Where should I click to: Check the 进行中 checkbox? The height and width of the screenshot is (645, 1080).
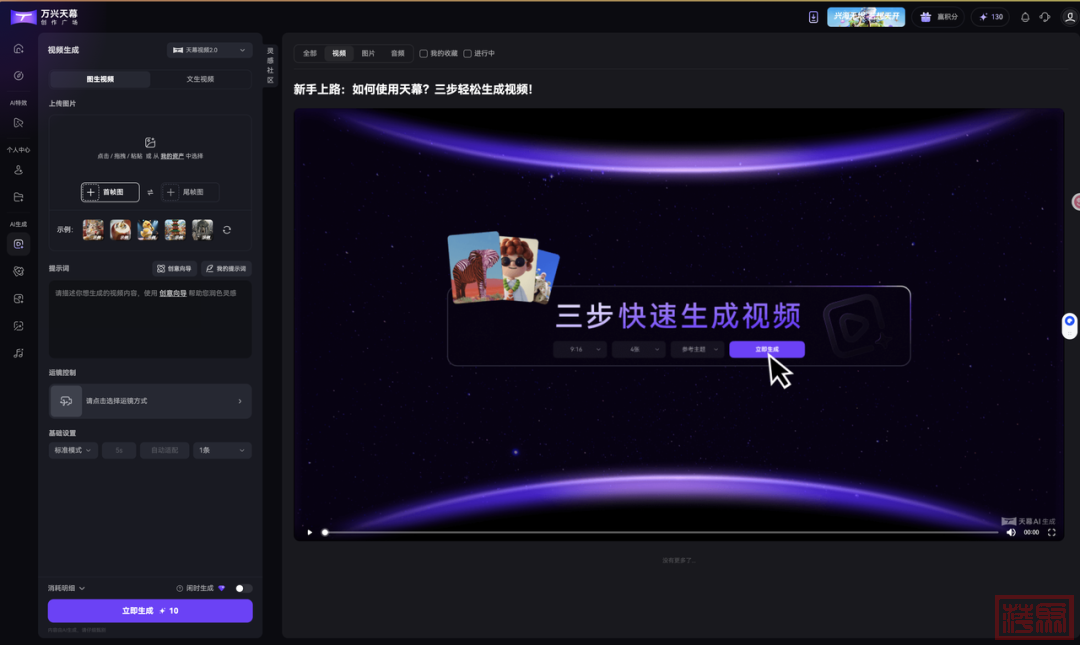[x=468, y=54]
